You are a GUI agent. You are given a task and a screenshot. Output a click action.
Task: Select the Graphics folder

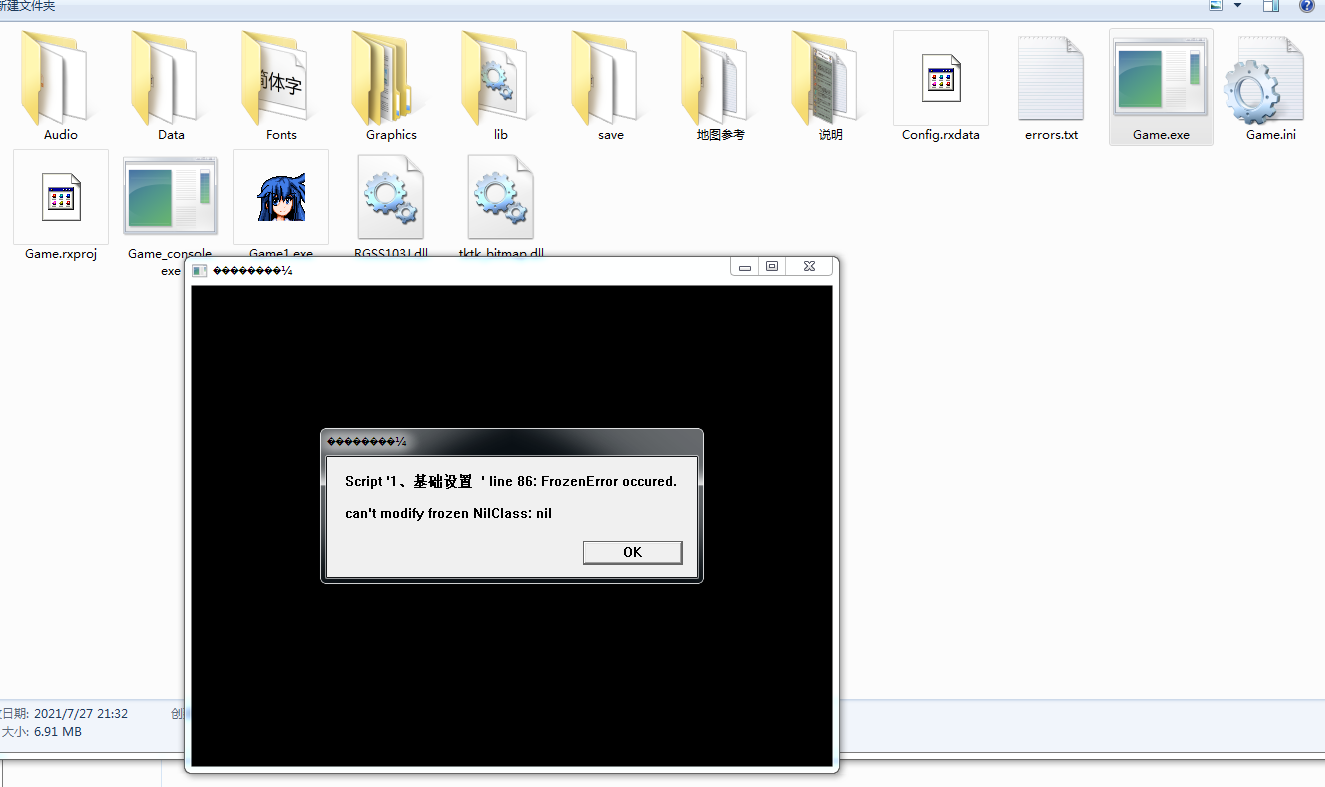pos(391,87)
